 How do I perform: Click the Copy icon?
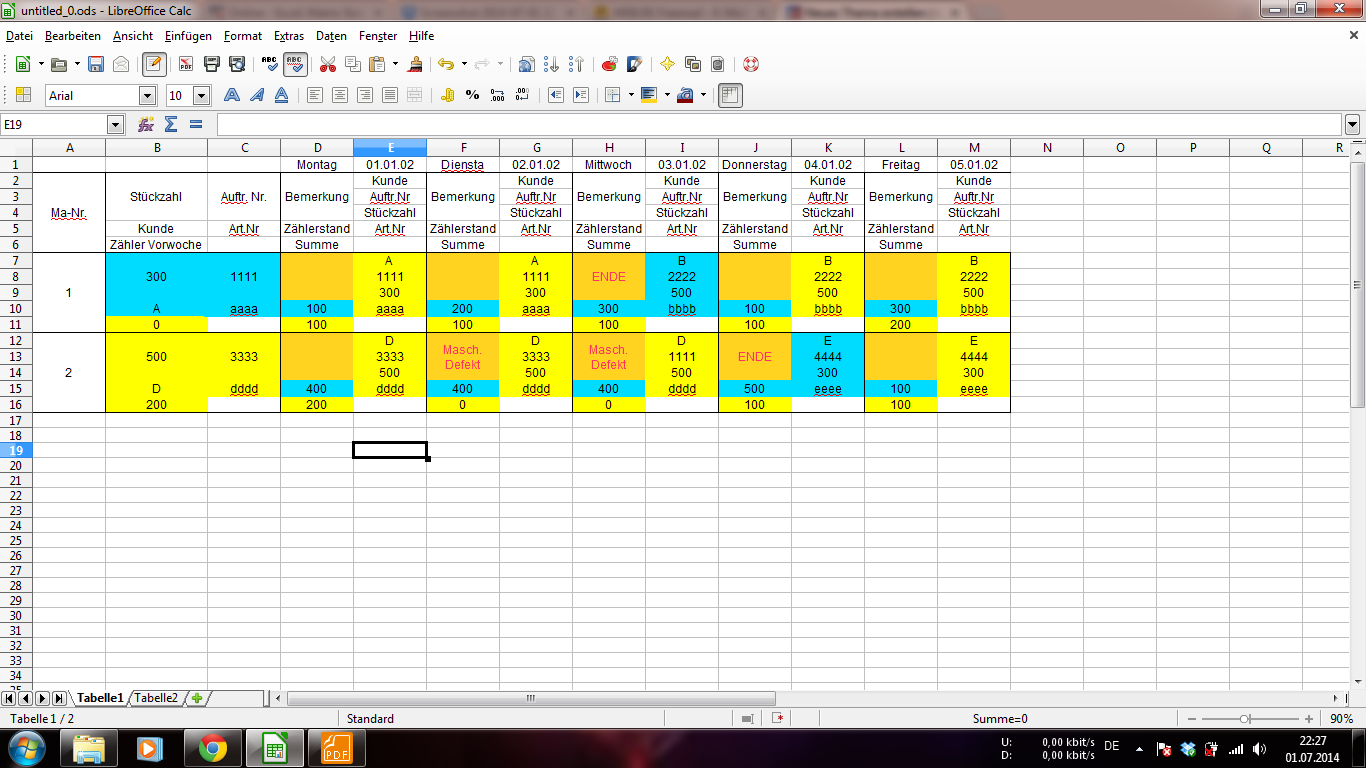[352, 64]
